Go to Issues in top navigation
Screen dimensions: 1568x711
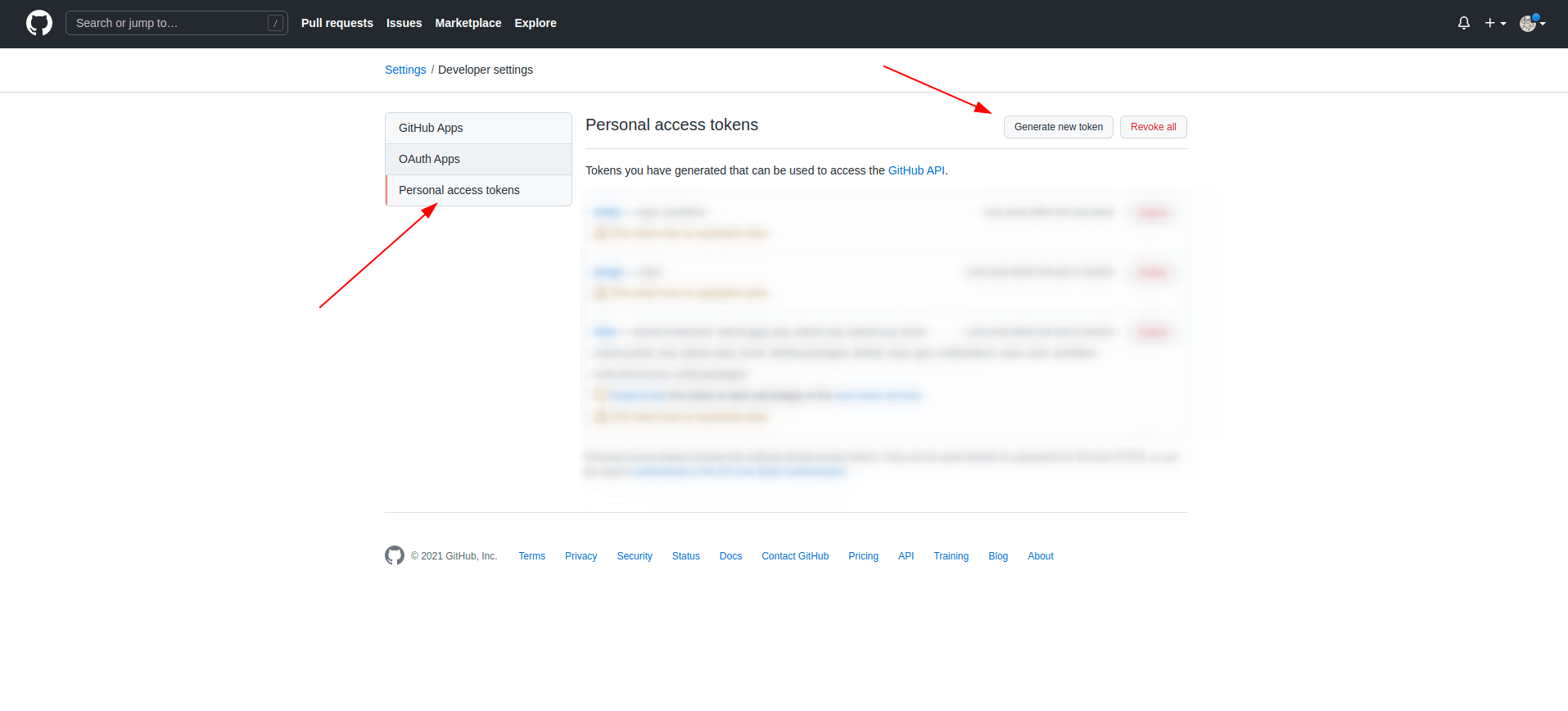click(404, 23)
